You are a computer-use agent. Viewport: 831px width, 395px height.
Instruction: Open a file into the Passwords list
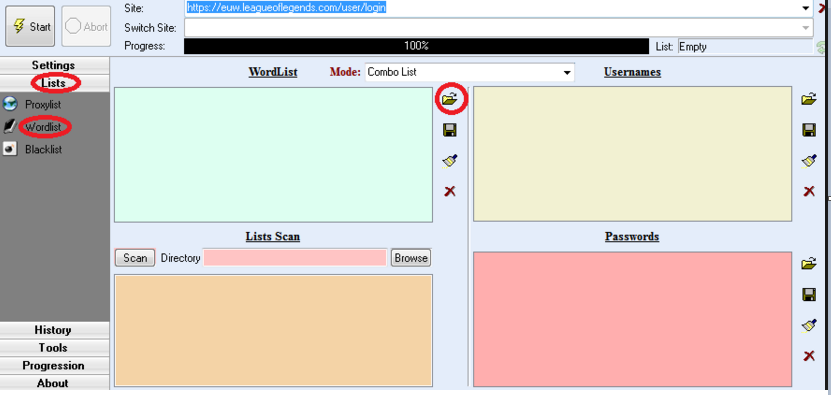[x=809, y=264]
